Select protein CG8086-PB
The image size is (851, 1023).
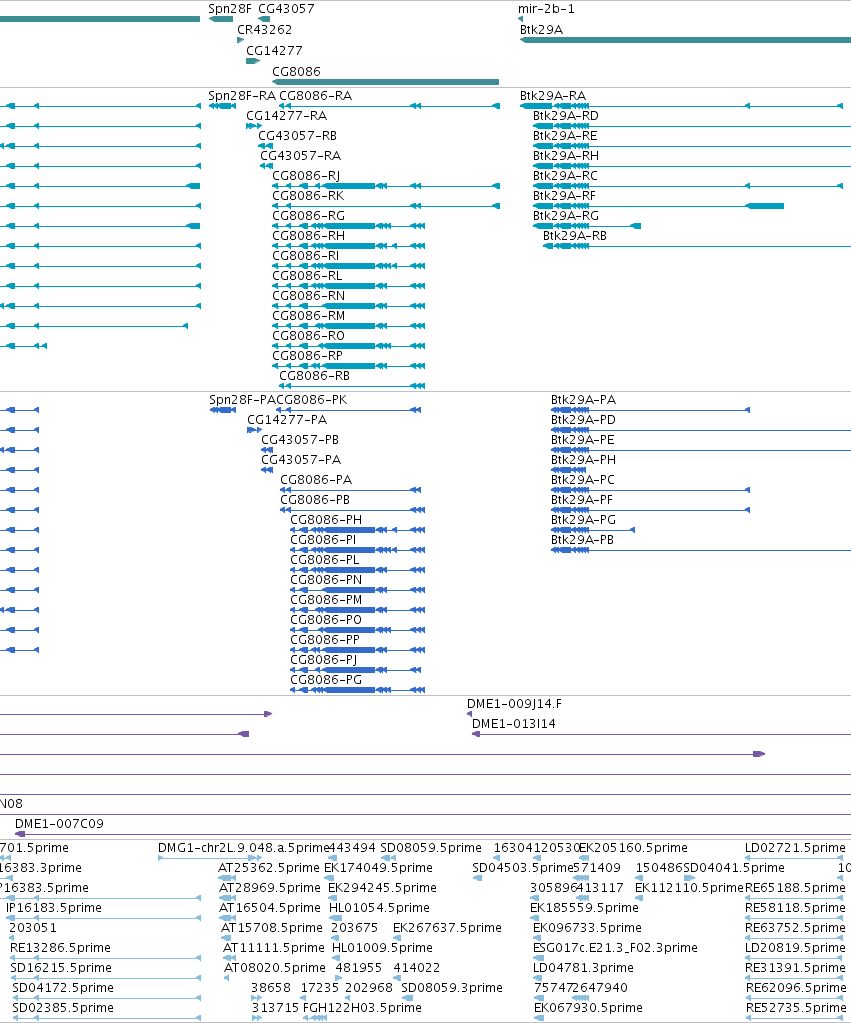tap(315, 500)
